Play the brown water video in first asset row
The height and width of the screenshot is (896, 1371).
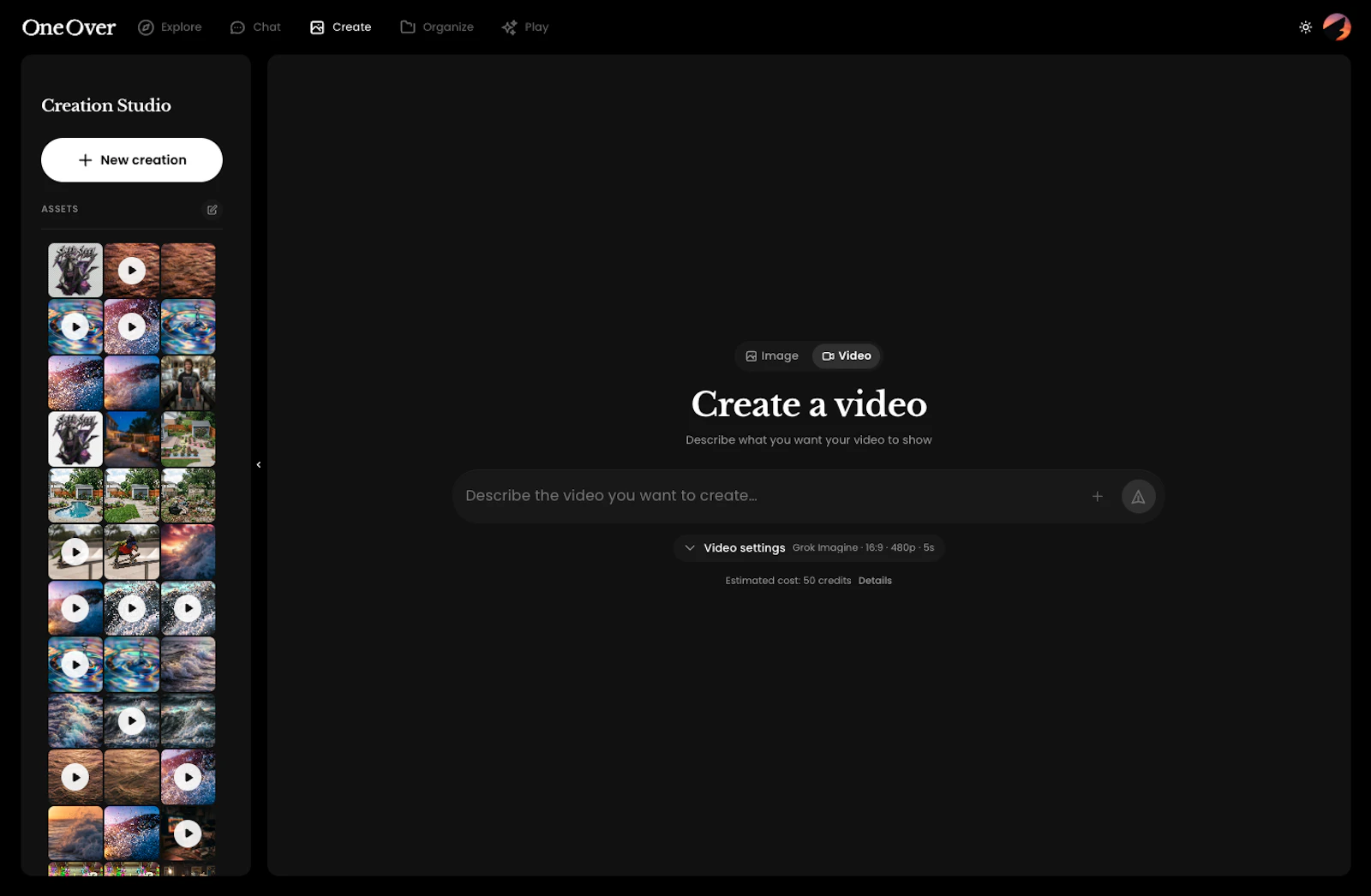pyautogui.click(x=132, y=271)
